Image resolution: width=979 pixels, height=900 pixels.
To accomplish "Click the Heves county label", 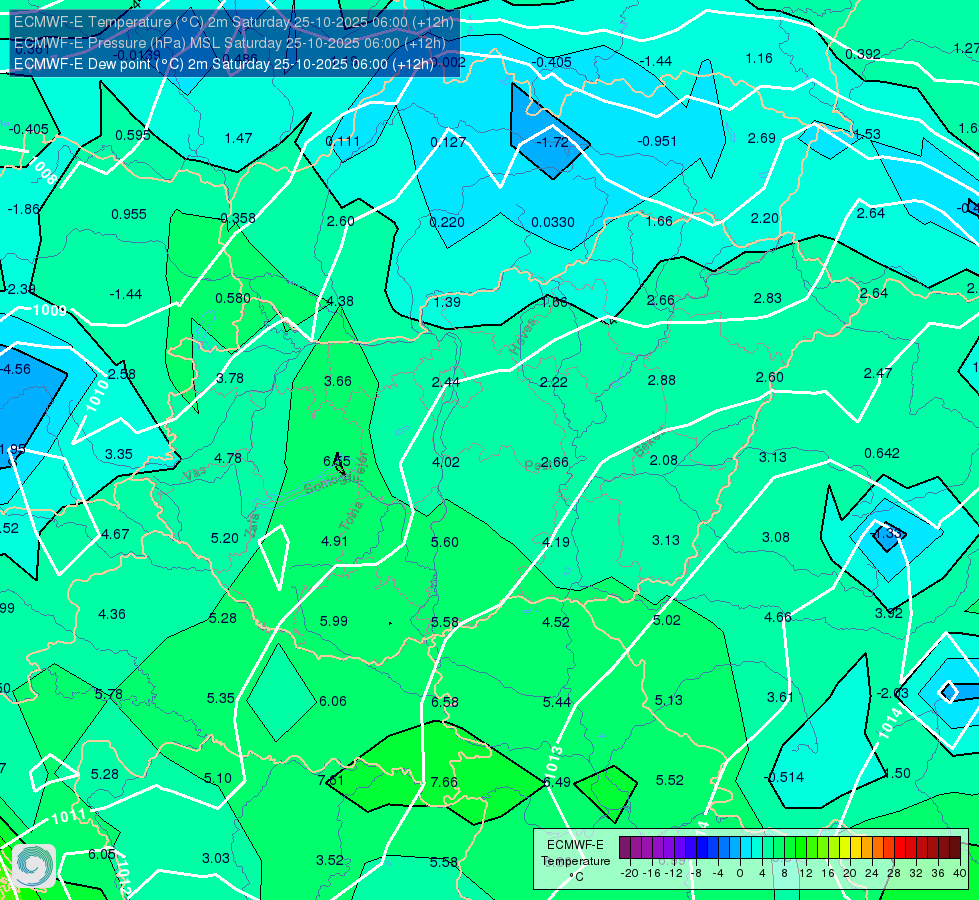I will coord(523,337).
